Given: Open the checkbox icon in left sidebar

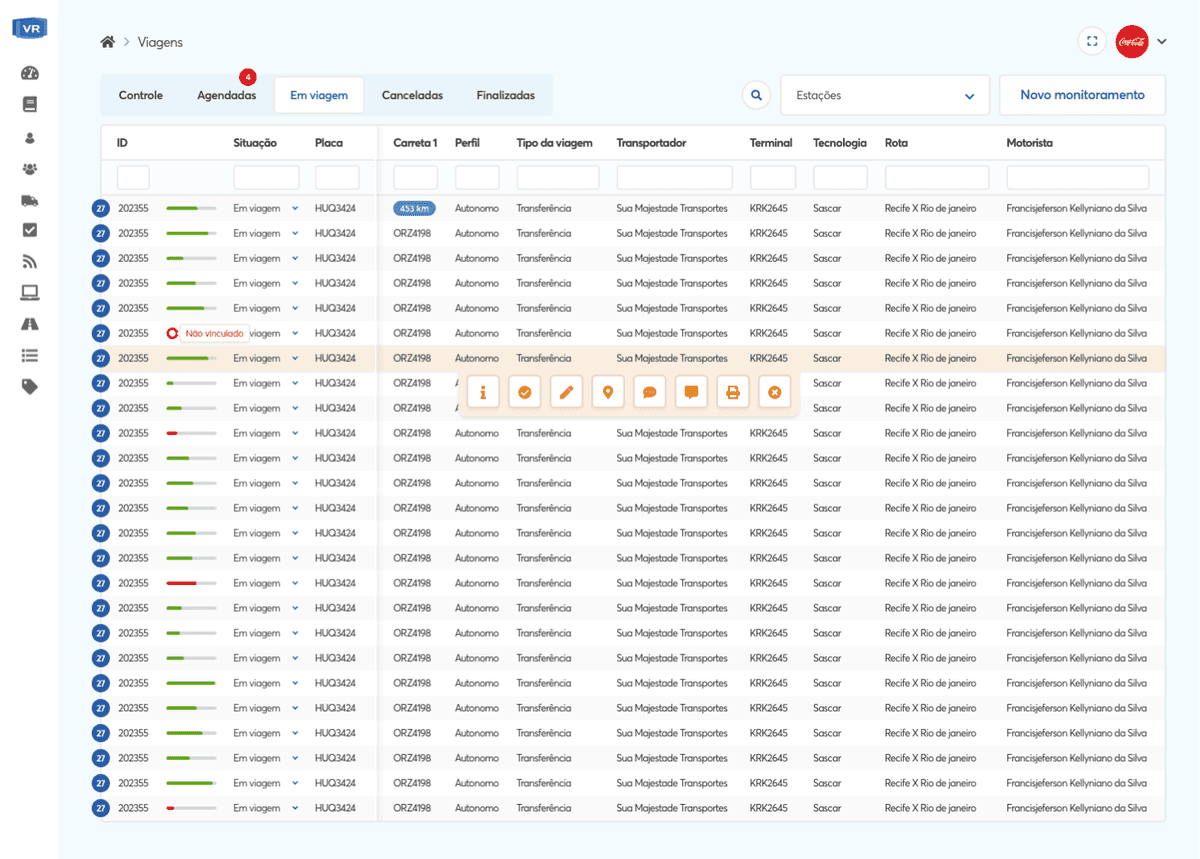Looking at the screenshot, I should click(29, 230).
